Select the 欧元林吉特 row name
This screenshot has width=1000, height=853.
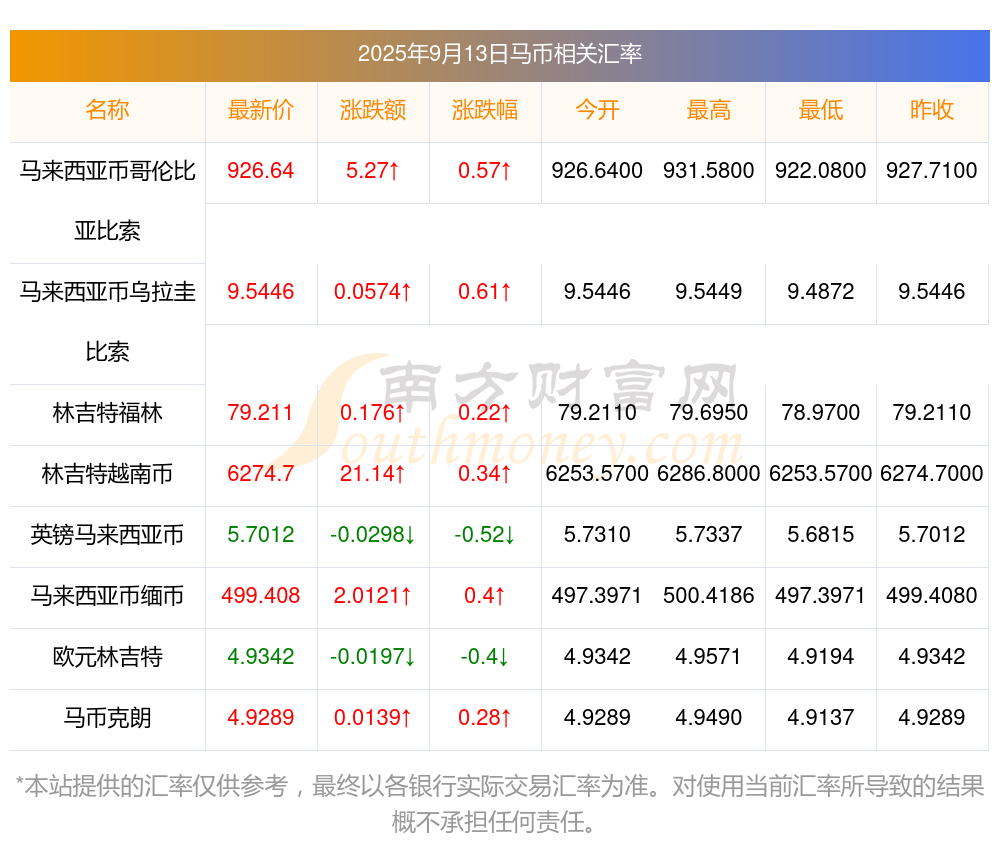click(x=107, y=657)
